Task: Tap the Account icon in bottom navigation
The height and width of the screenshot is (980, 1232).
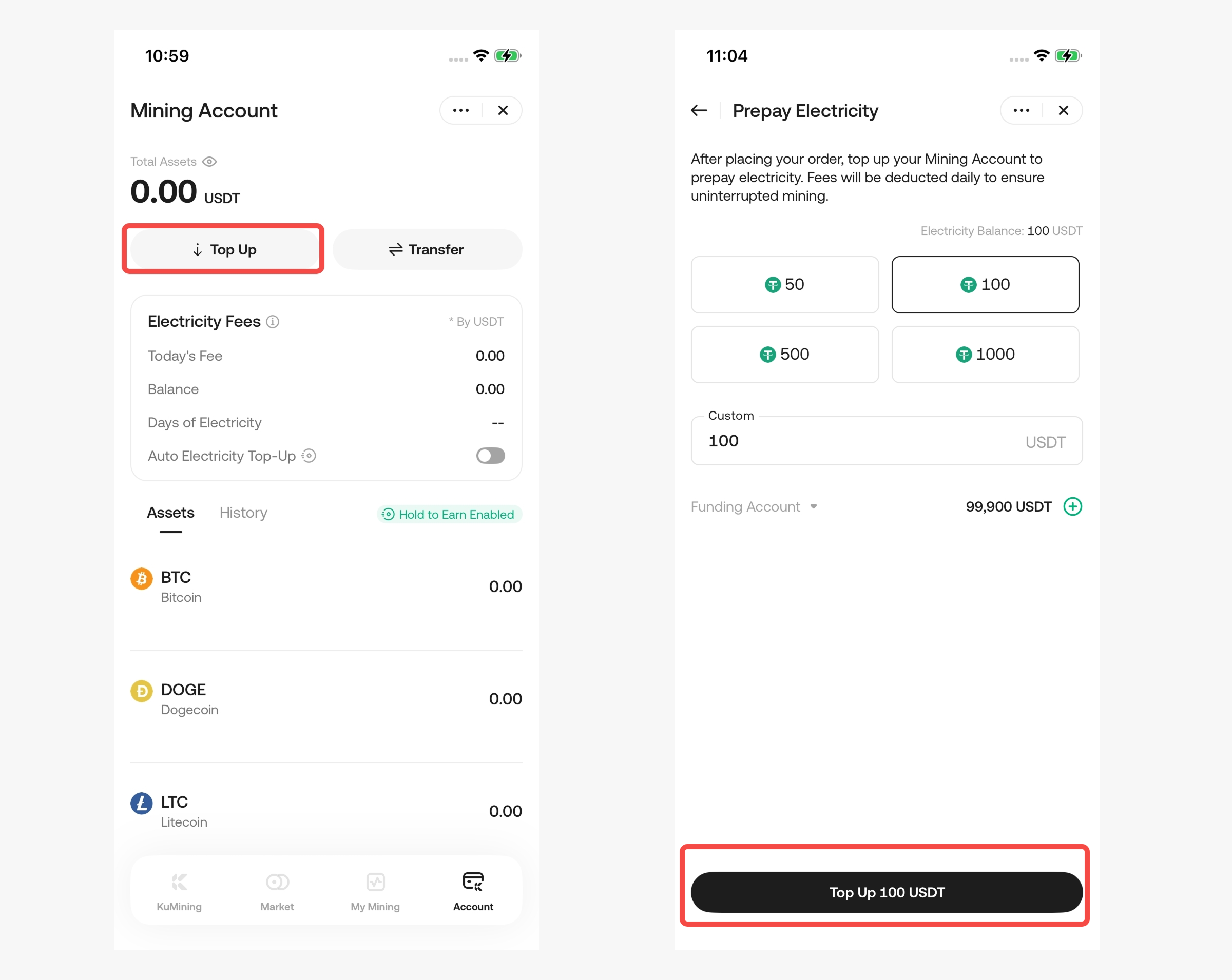Action: coord(473,883)
